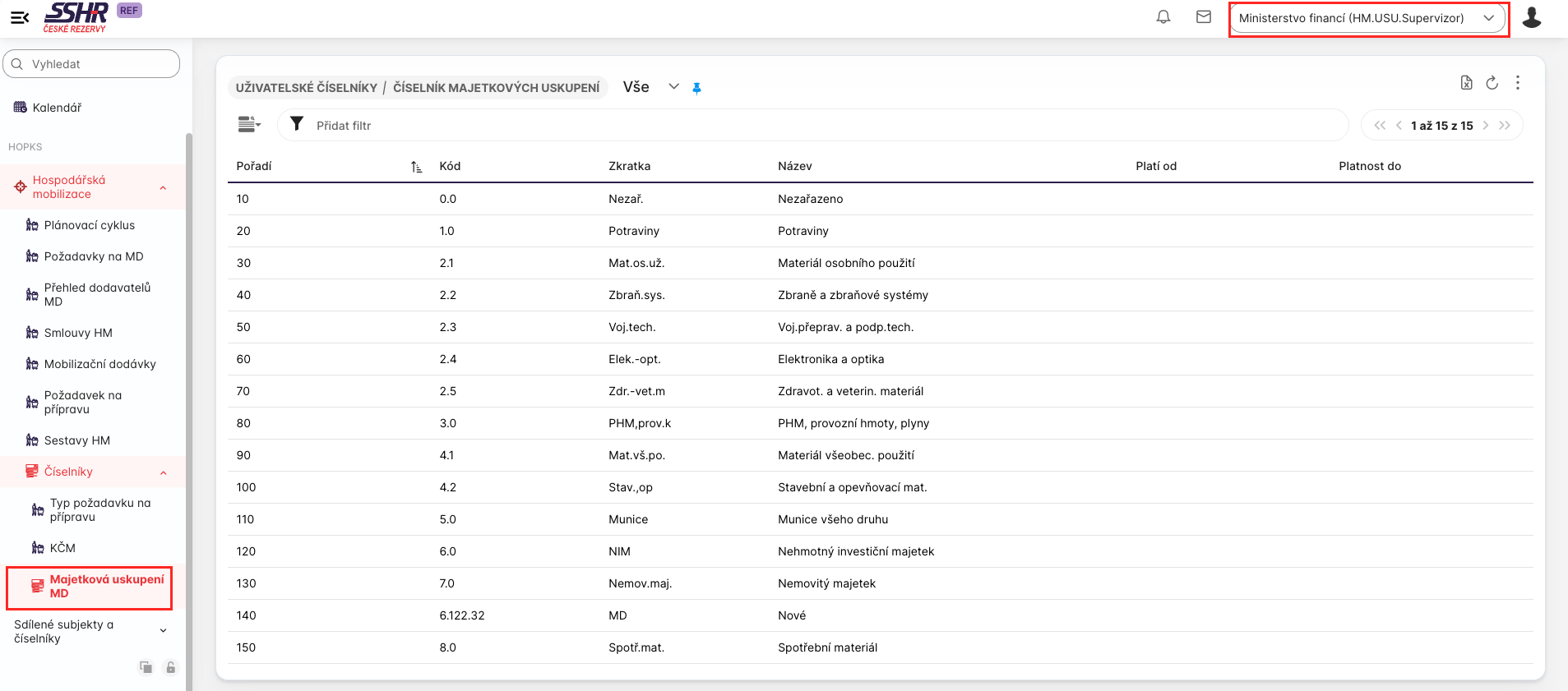The height and width of the screenshot is (691, 1568).
Task: Open notifications bell
Action: coord(1163,17)
